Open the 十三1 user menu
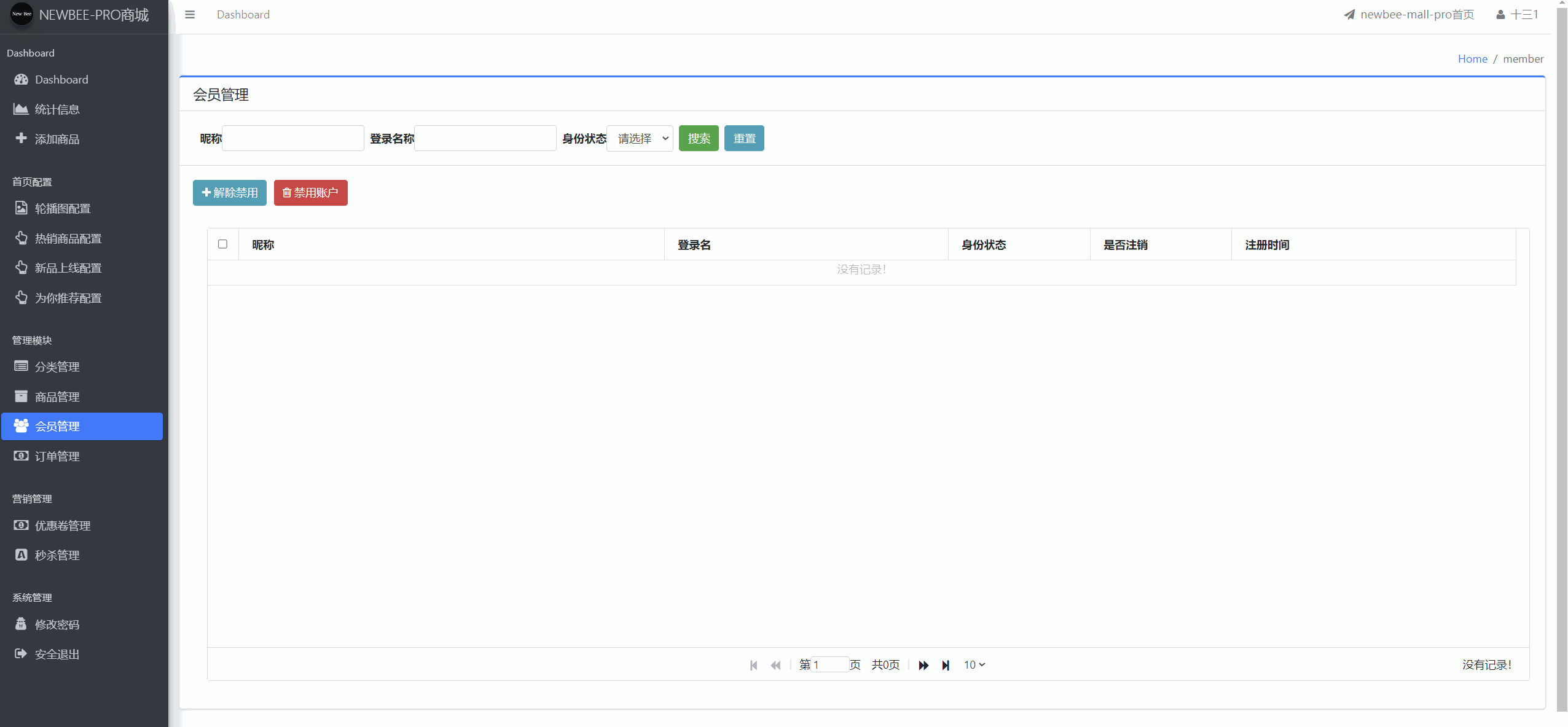Image resolution: width=1568 pixels, height=727 pixels. tap(1517, 15)
